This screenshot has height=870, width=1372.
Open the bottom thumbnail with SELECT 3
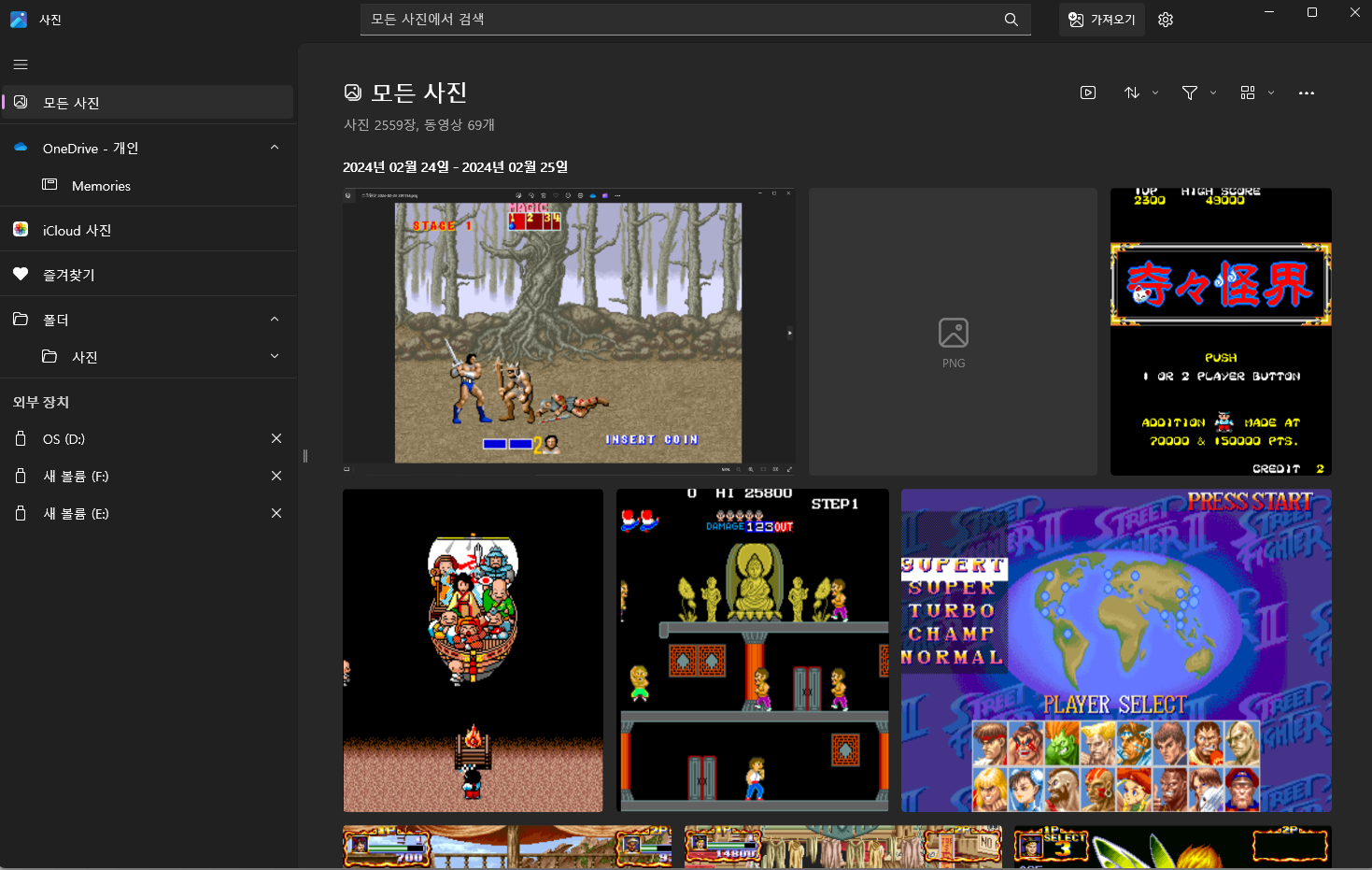click(x=1173, y=847)
